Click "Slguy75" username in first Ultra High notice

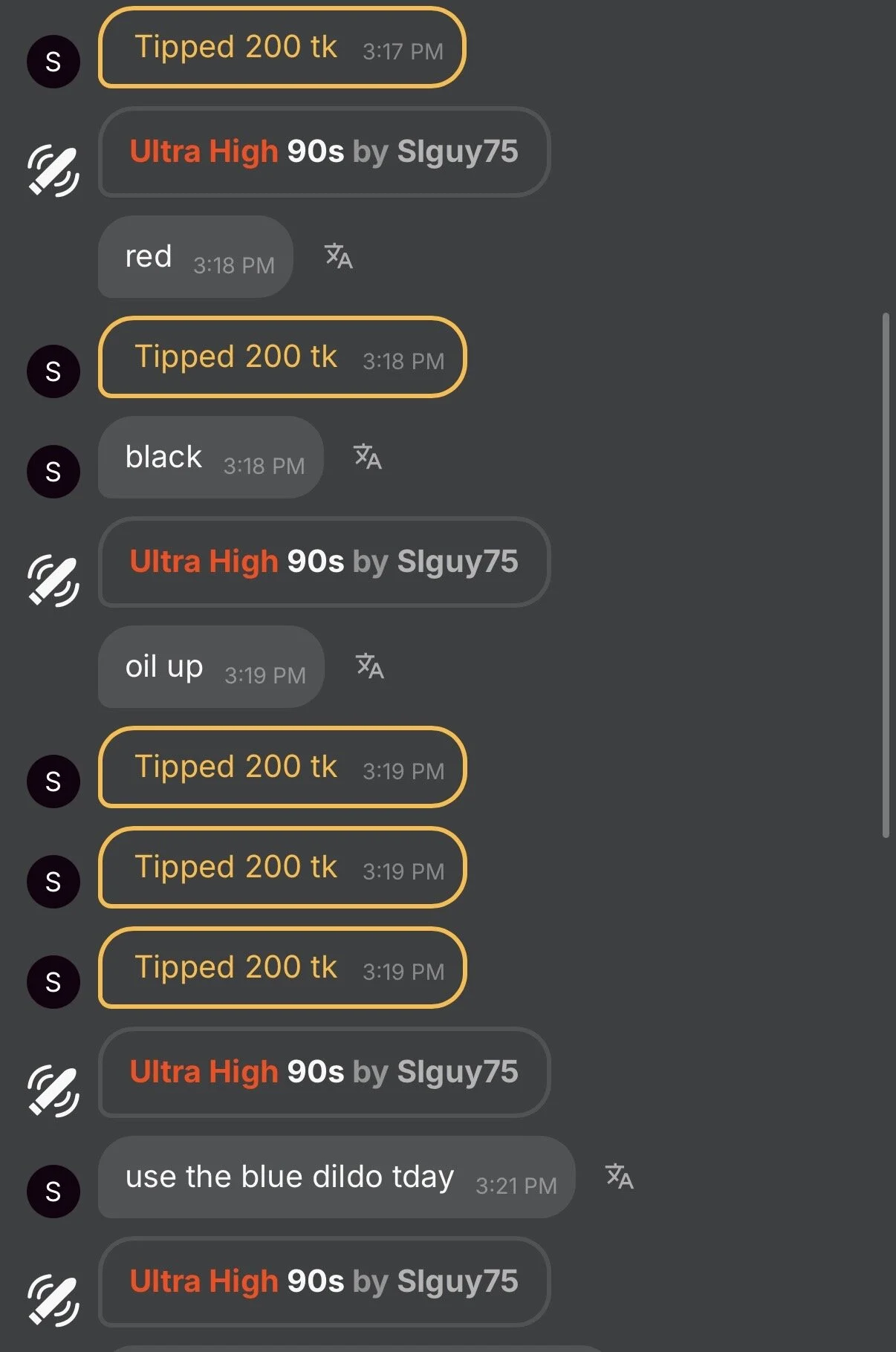(x=458, y=152)
